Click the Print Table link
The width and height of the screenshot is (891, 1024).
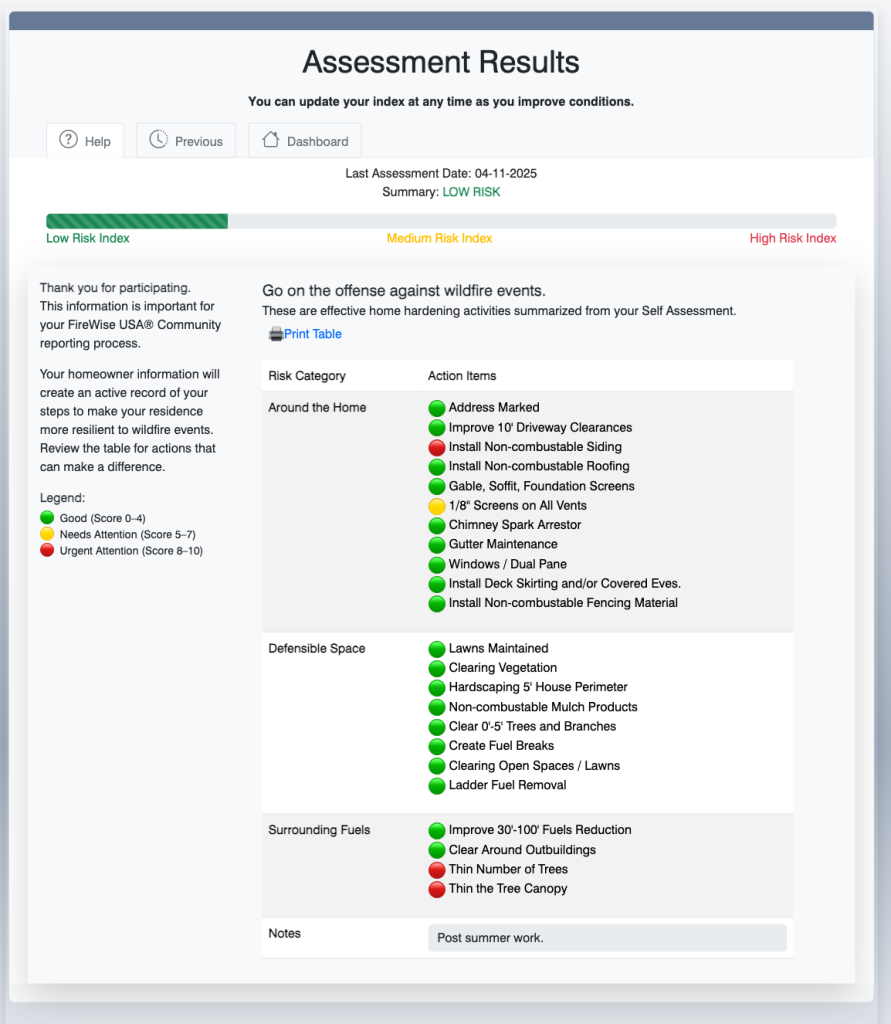(313, 334)
